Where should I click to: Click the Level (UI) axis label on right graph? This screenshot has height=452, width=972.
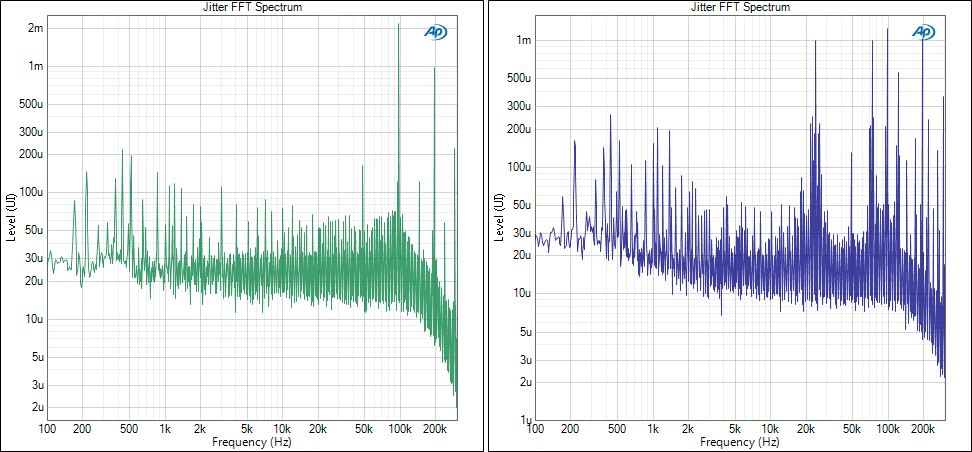[x=498, y=217]
